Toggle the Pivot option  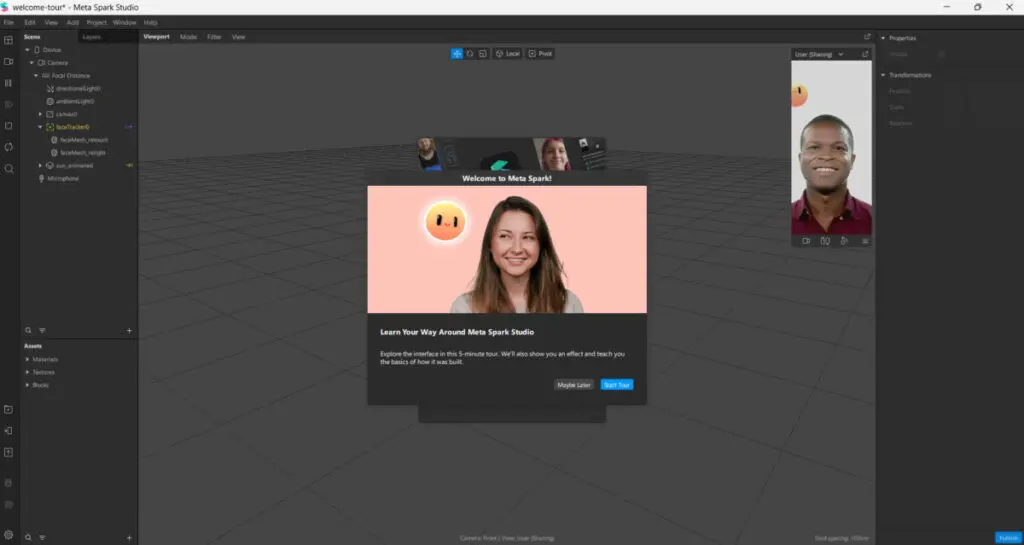tap(540, 54)
